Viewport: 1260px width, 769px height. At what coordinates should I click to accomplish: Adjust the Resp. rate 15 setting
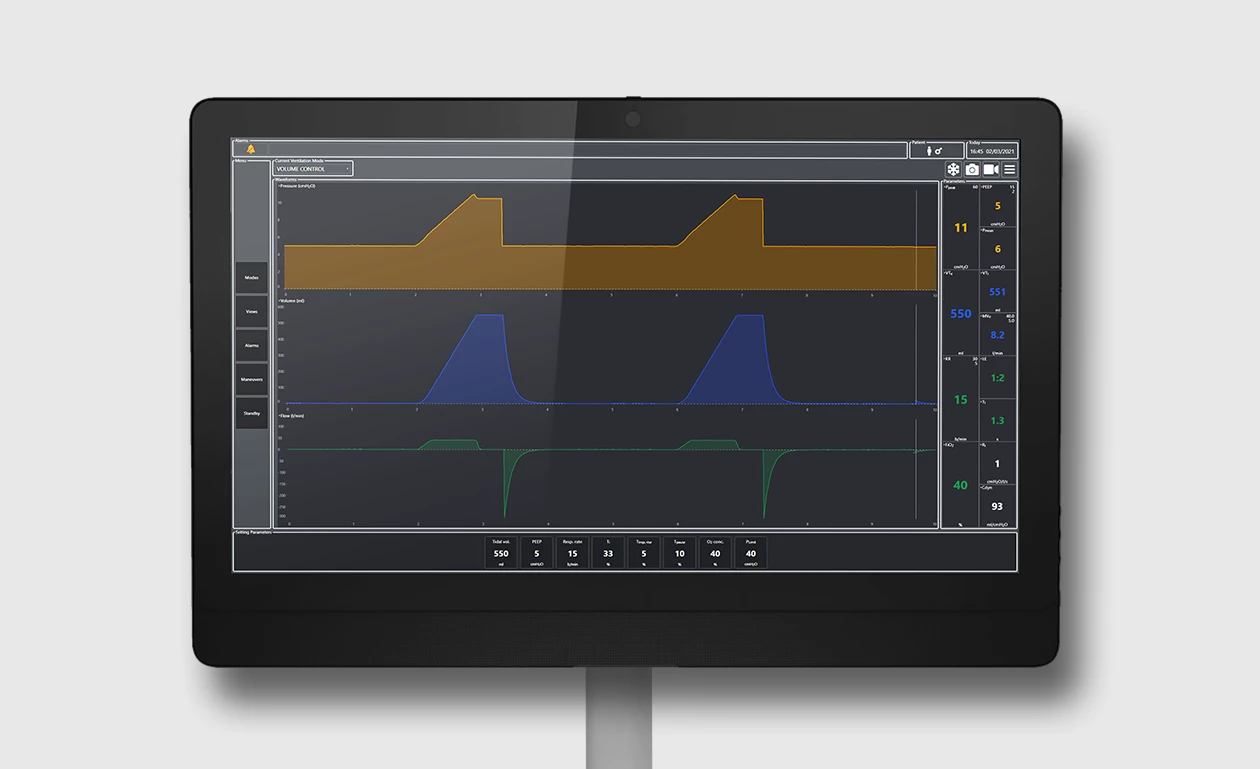[572, 553]
